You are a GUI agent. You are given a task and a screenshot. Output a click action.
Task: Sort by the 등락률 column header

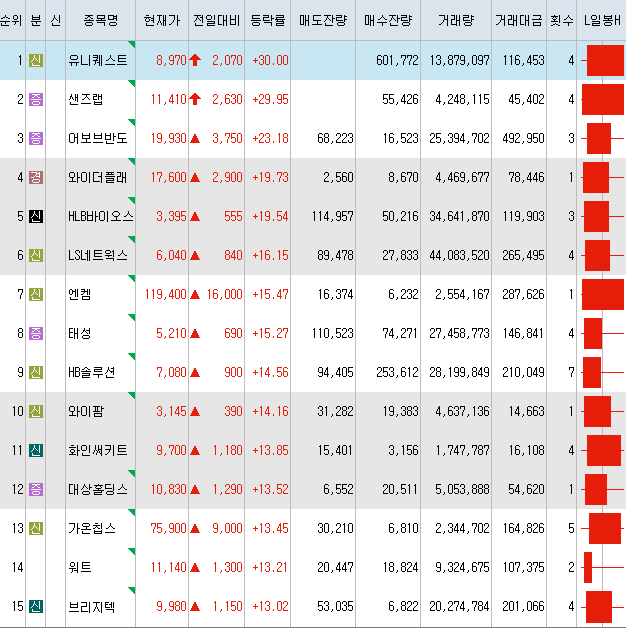(x=268, y=20)
